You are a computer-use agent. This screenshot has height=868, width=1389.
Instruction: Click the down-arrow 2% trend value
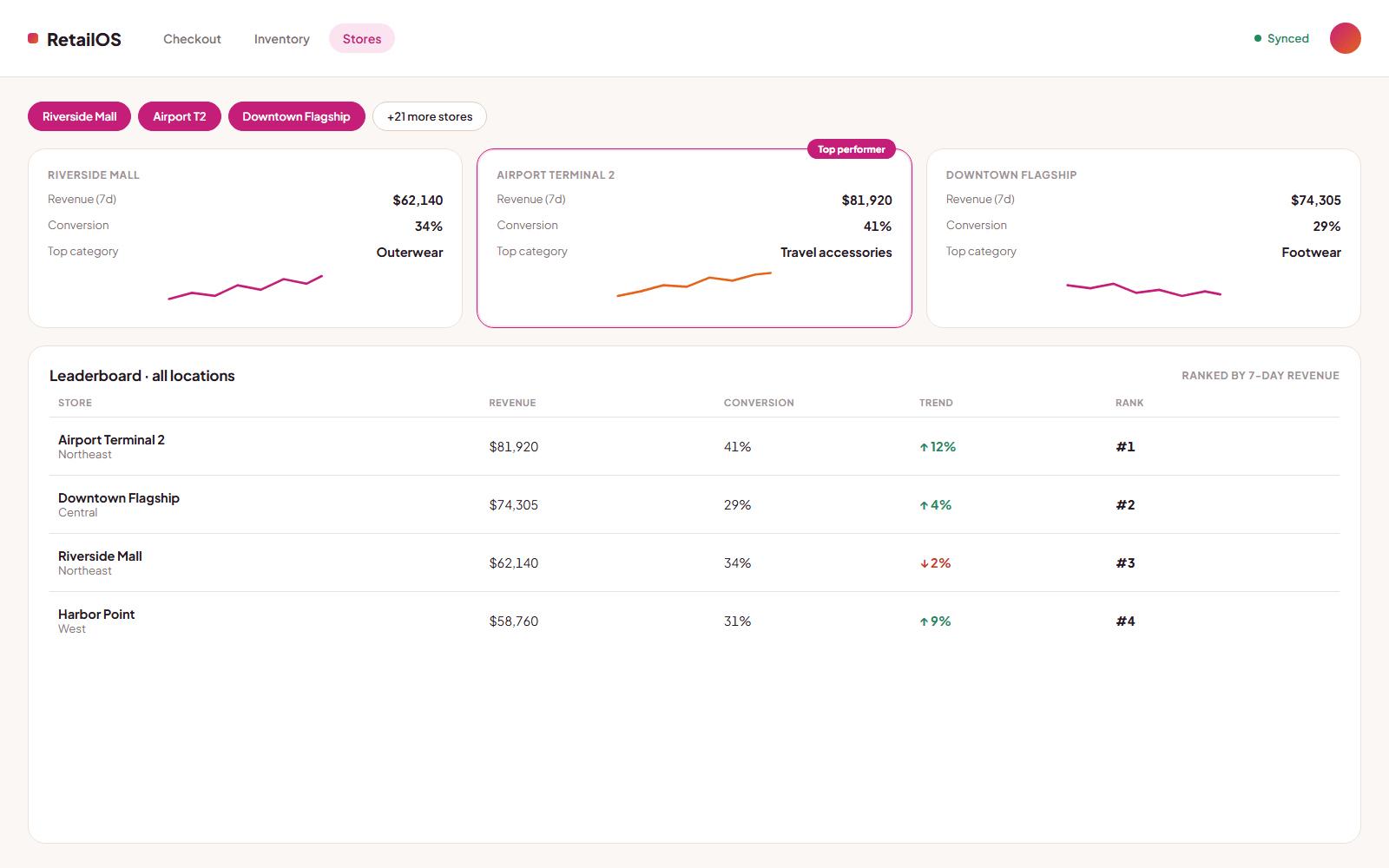936,563
